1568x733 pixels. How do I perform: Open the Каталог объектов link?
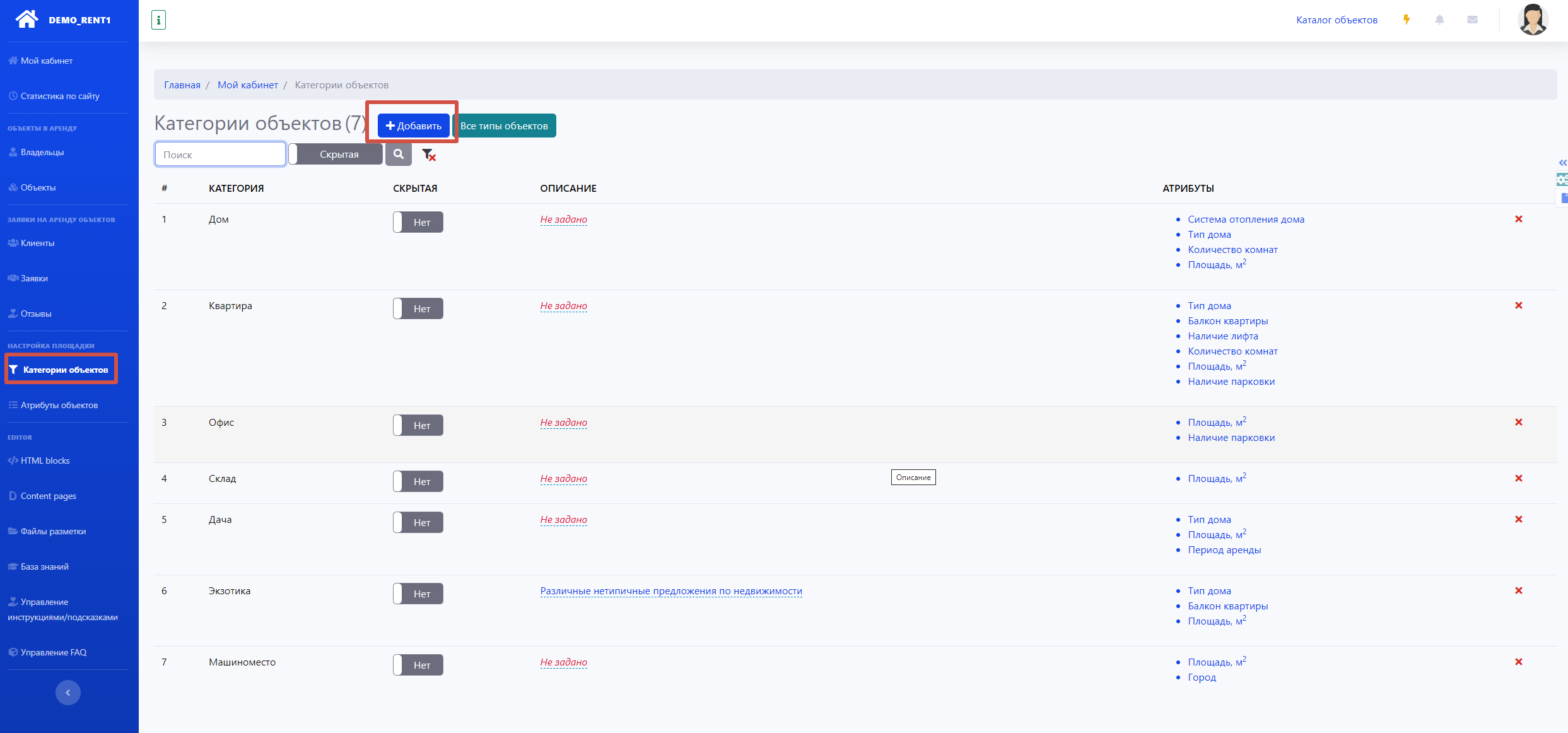click(x=1337, y=20)
